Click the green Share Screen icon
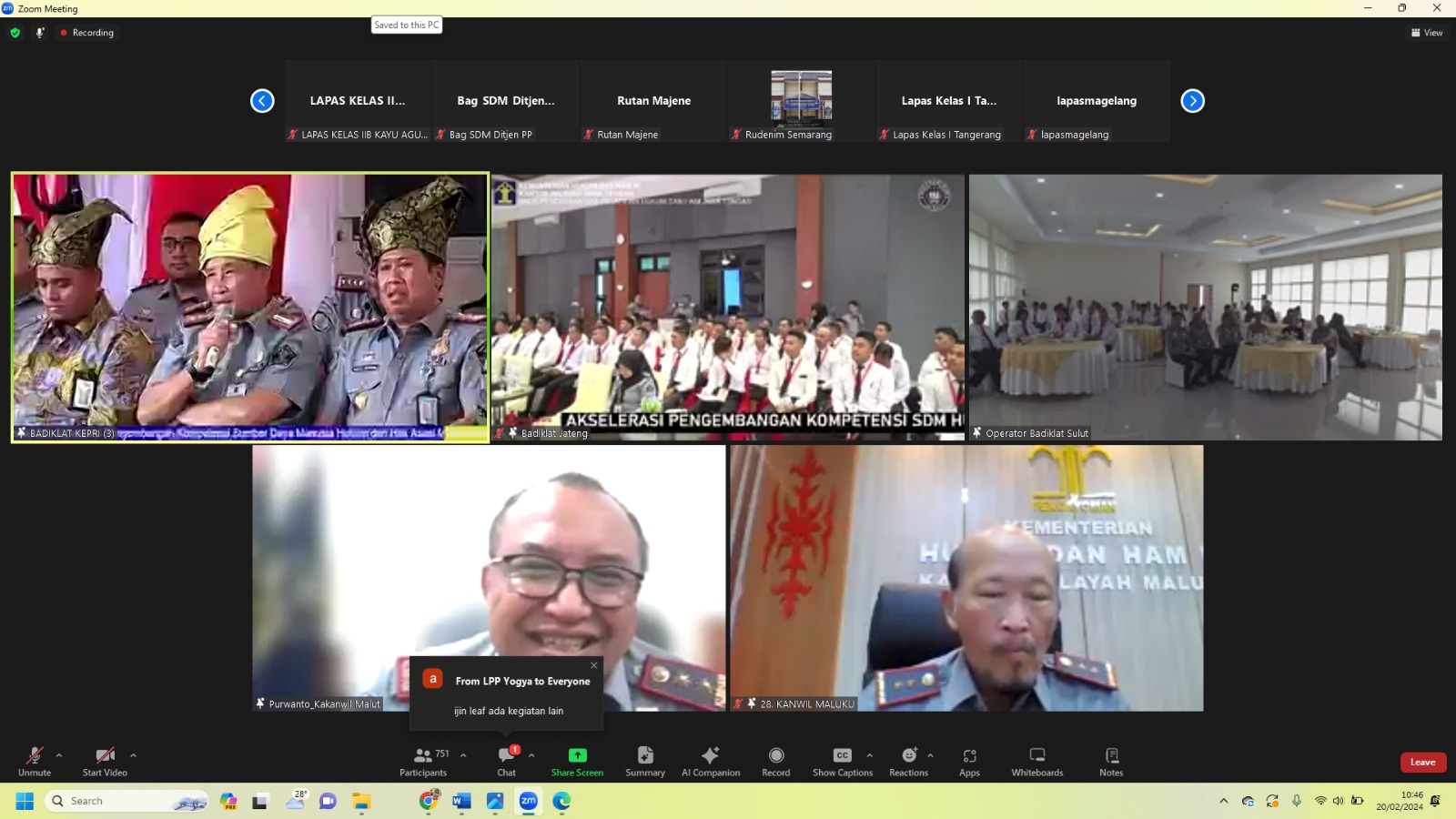The image size is (1456, 819). (577, 755)
